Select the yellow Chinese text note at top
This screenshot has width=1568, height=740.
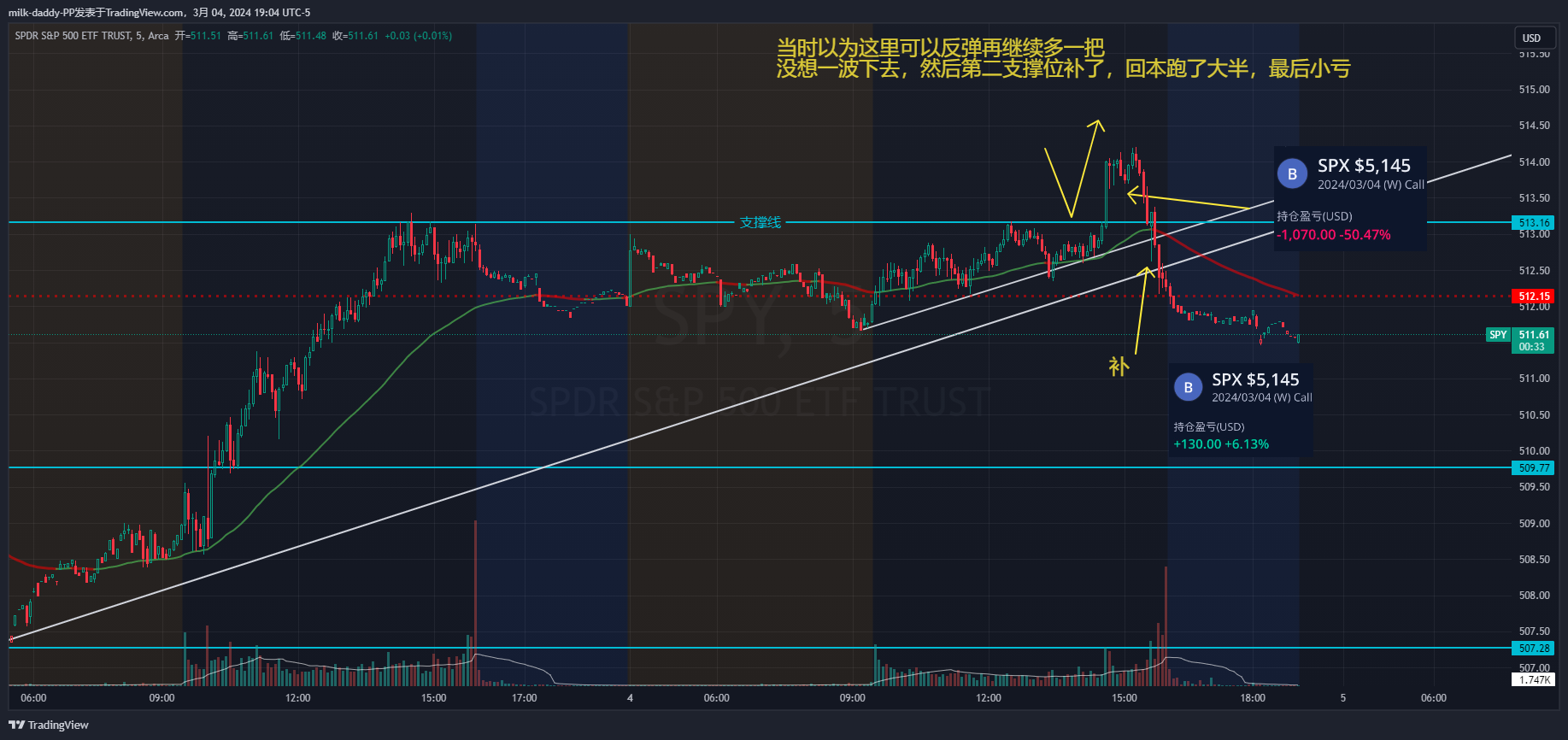pyautogui.click(x=1062, y=58)
